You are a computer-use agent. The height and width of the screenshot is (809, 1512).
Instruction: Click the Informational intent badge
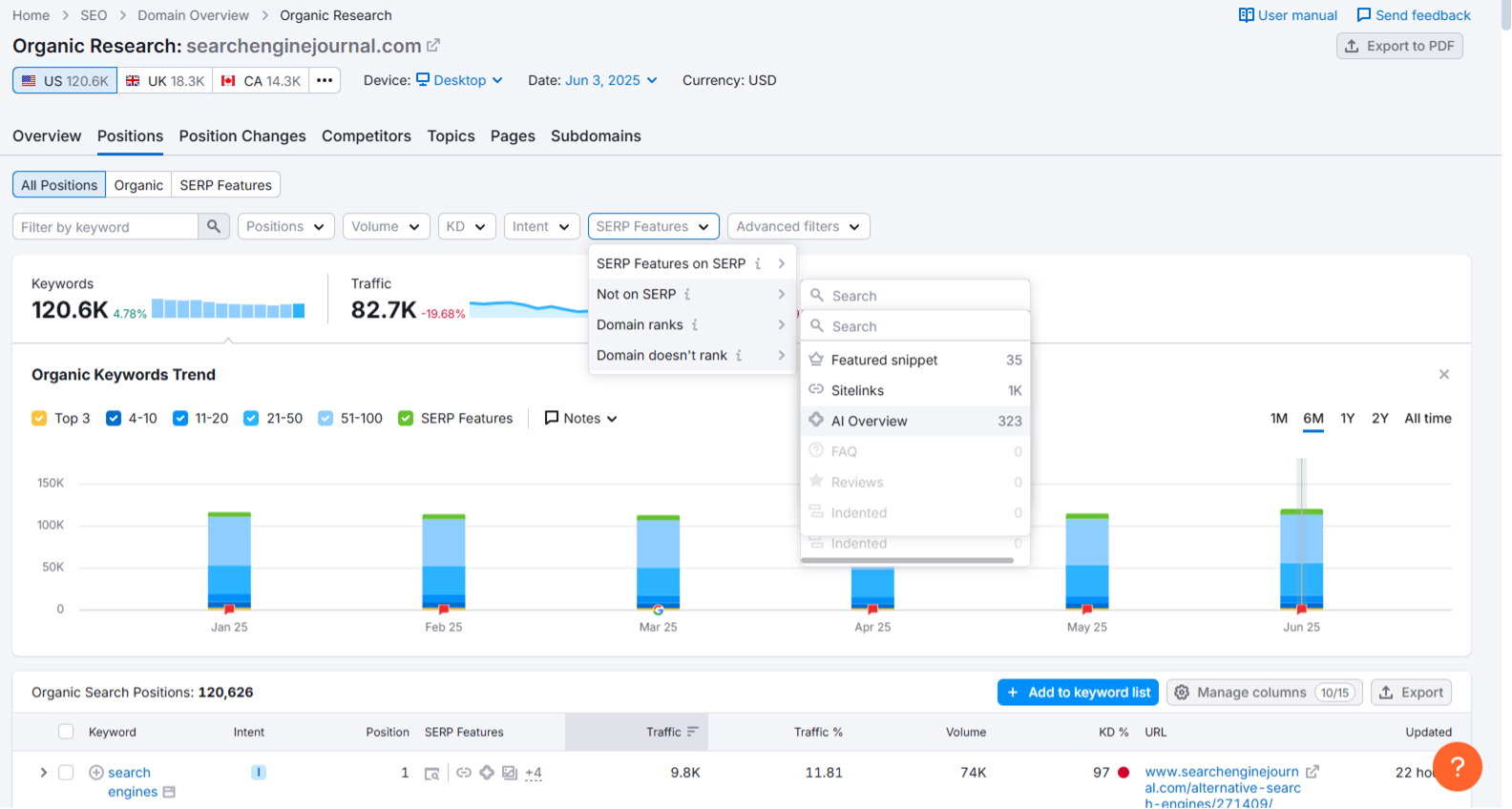(x=259, y=773)
